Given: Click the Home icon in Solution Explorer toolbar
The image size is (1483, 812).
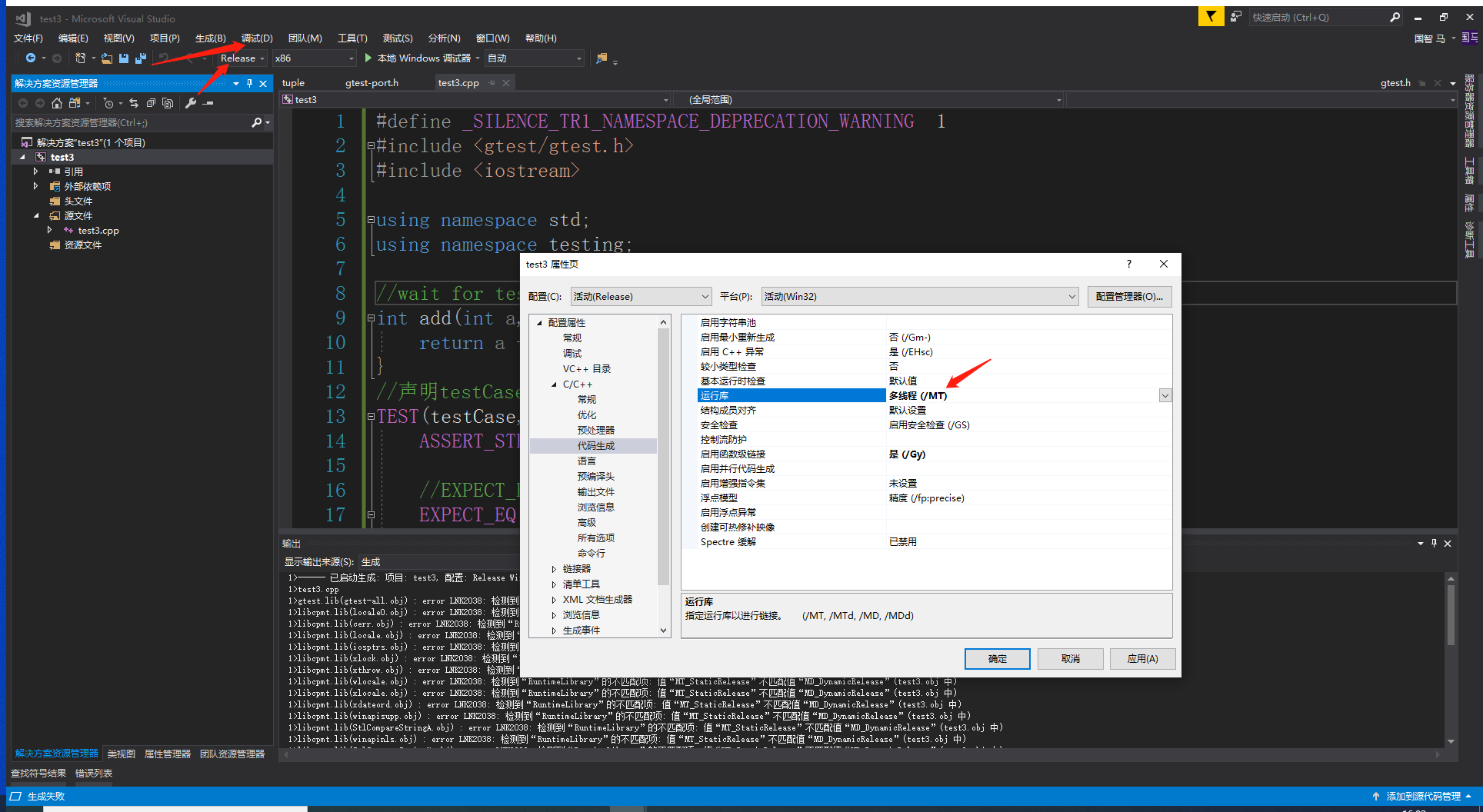Looking at the screenshot, I should (x=57, y=102).
